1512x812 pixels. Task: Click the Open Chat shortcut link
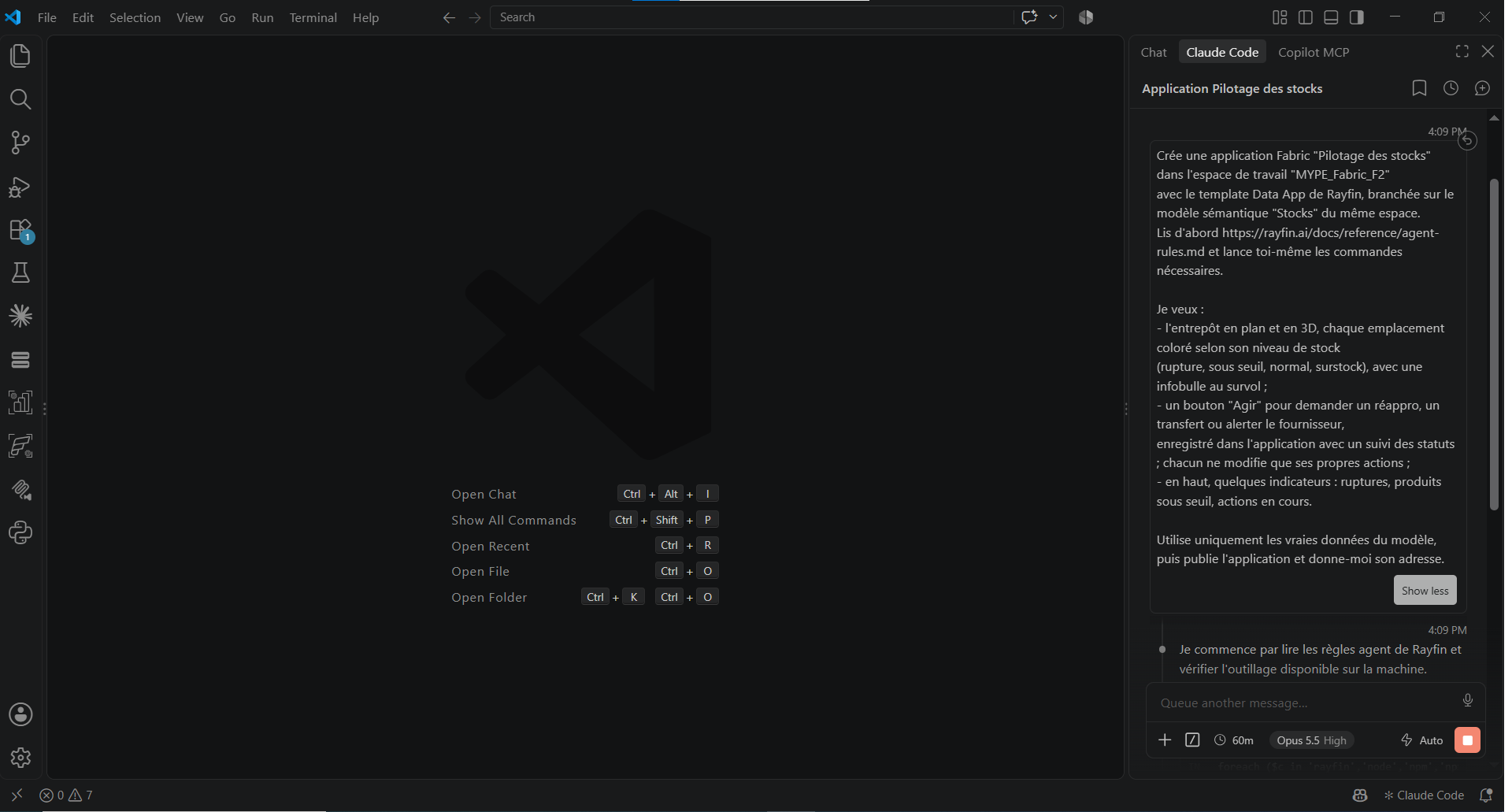coord(484,495)
